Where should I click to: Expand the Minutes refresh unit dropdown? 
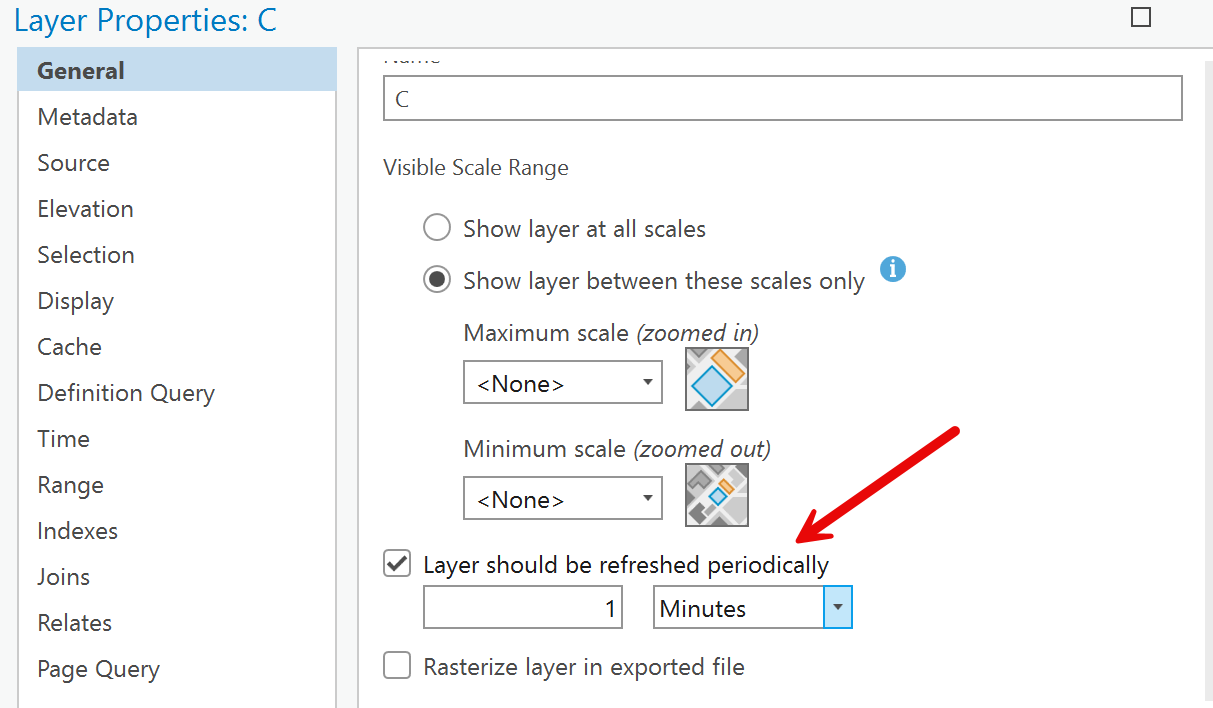click(838, 608)
